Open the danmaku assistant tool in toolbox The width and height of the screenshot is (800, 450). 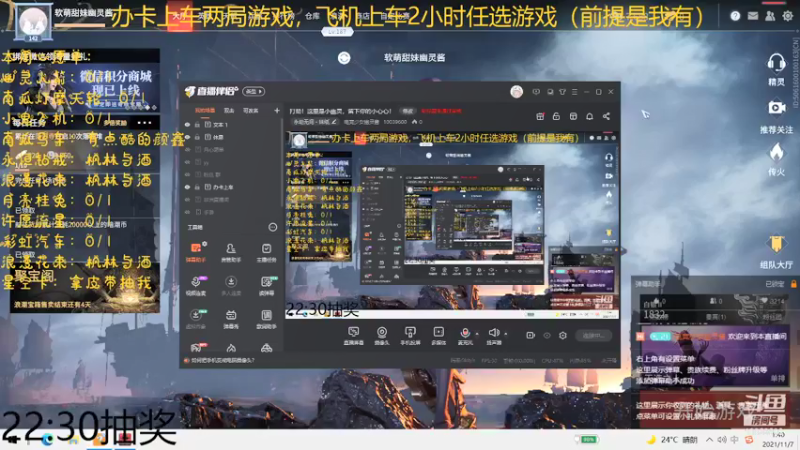click(x=195, y=252)
